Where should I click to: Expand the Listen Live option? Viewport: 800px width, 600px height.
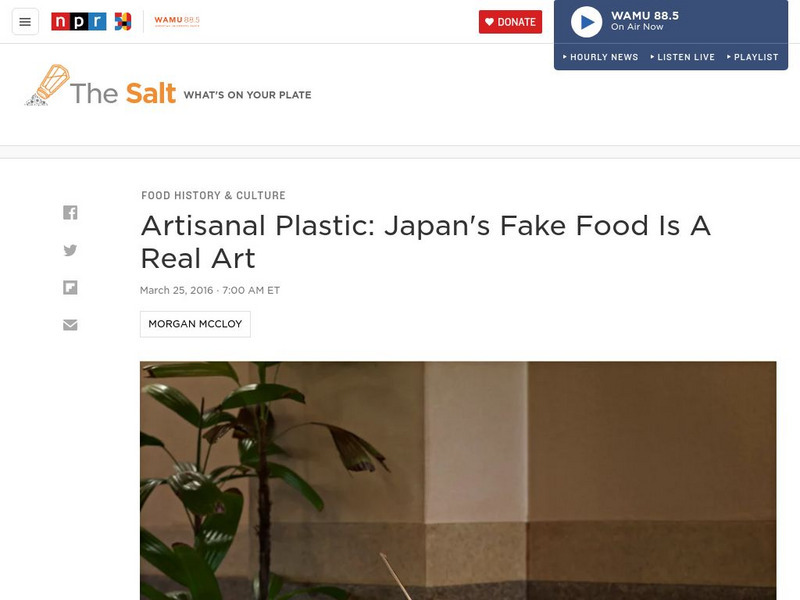[x=683, y=57]
